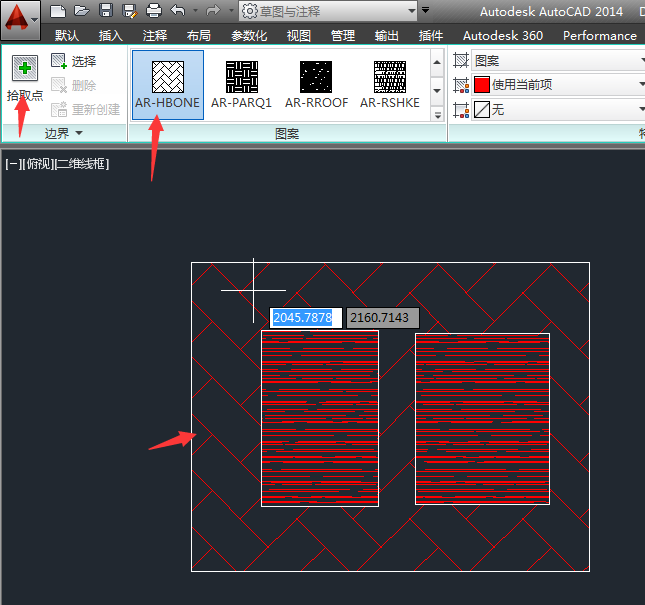Image resolution: width=645 pixels, height=605 pixels.
Task: Click 选择 (Select) boundary objects button
Action: (x=74, y=62)
